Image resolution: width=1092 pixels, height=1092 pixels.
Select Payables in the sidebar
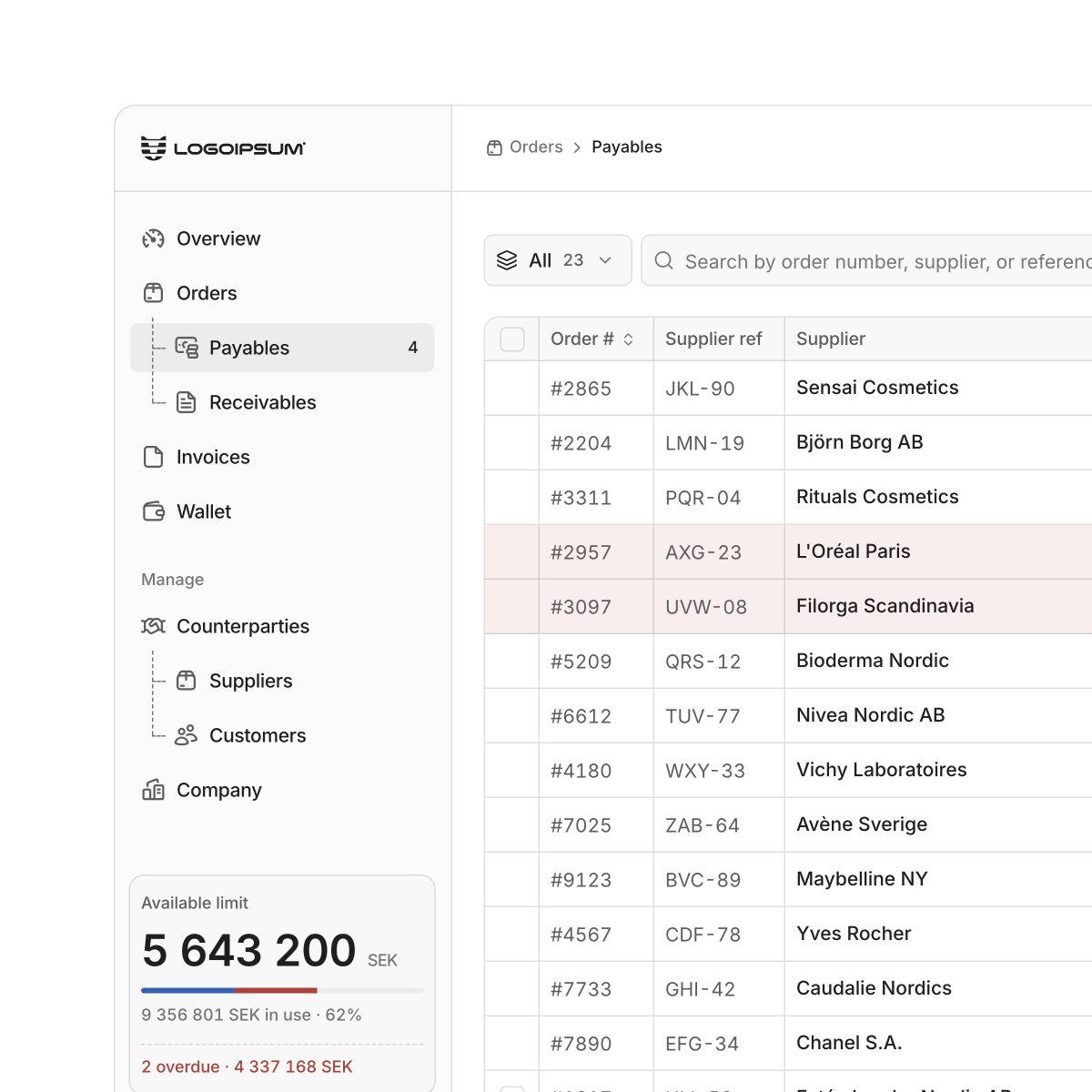[x=282, y=348]
